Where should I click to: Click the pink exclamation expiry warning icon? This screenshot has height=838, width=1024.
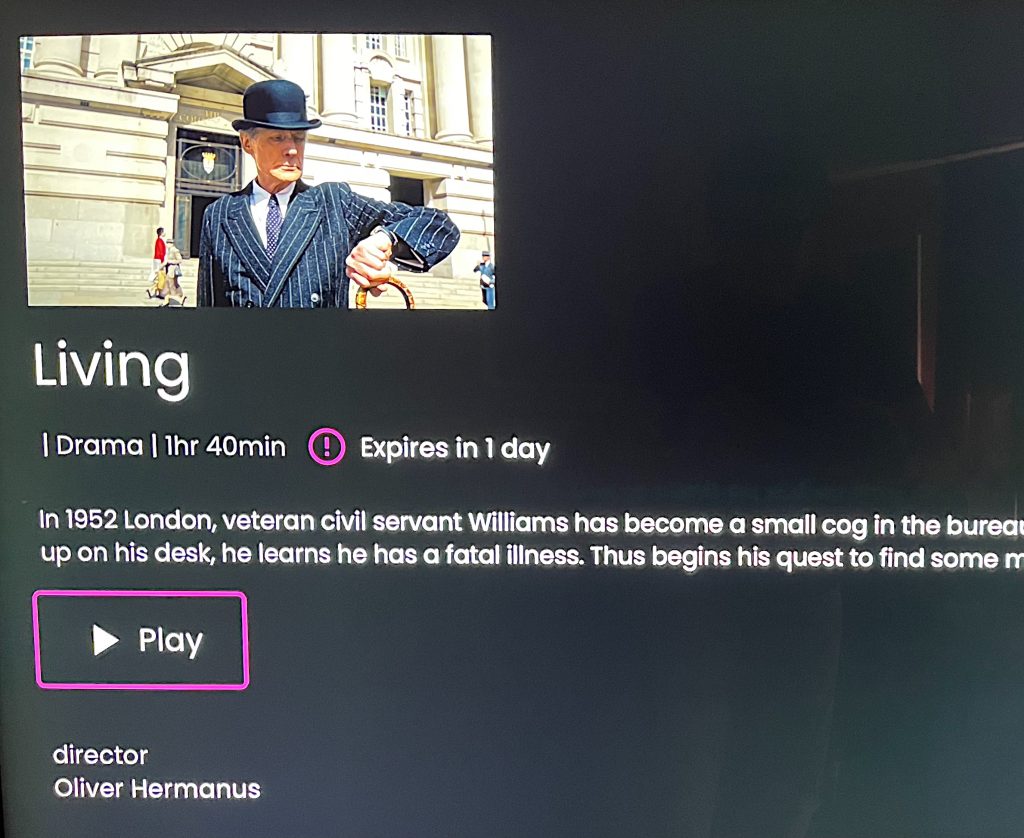pyautogui.click(x=327, y=447)
